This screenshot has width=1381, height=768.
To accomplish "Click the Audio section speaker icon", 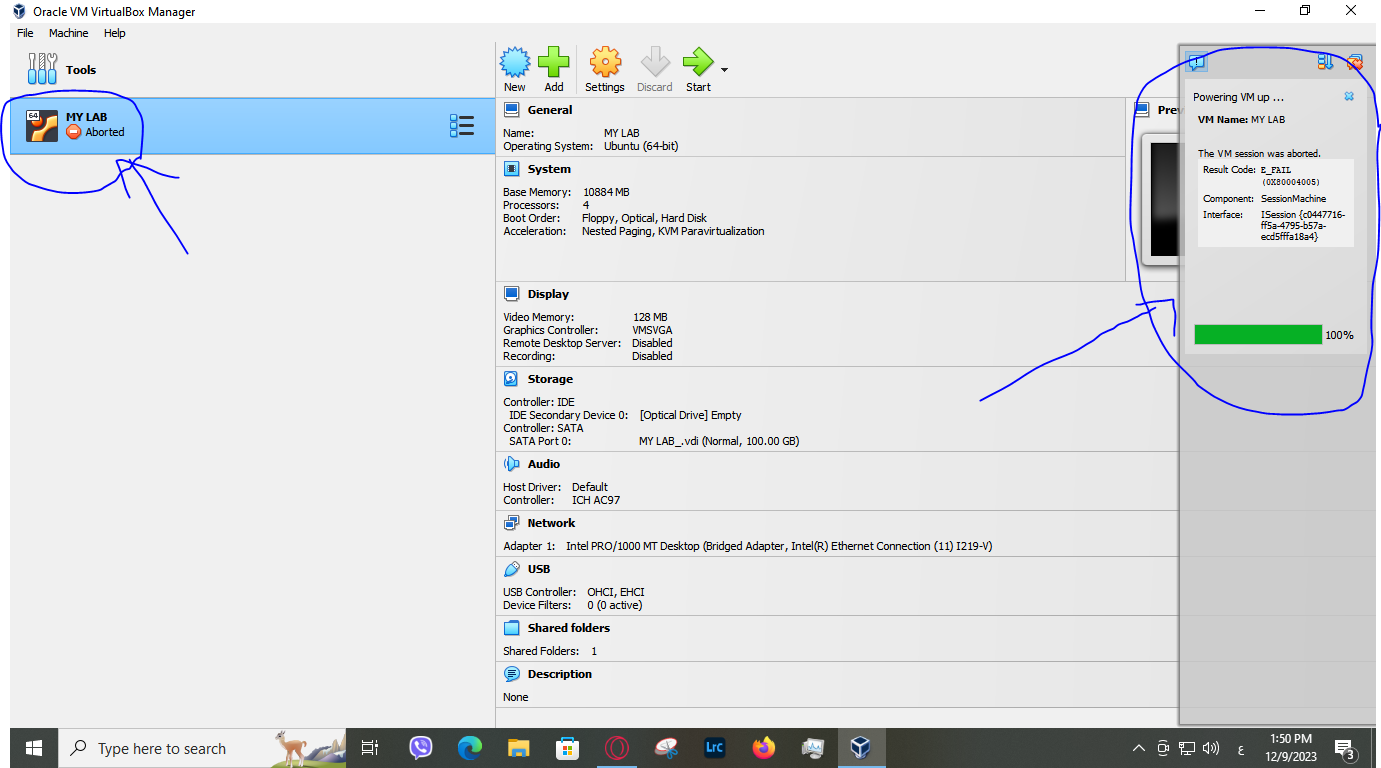I will pos(512,464).
